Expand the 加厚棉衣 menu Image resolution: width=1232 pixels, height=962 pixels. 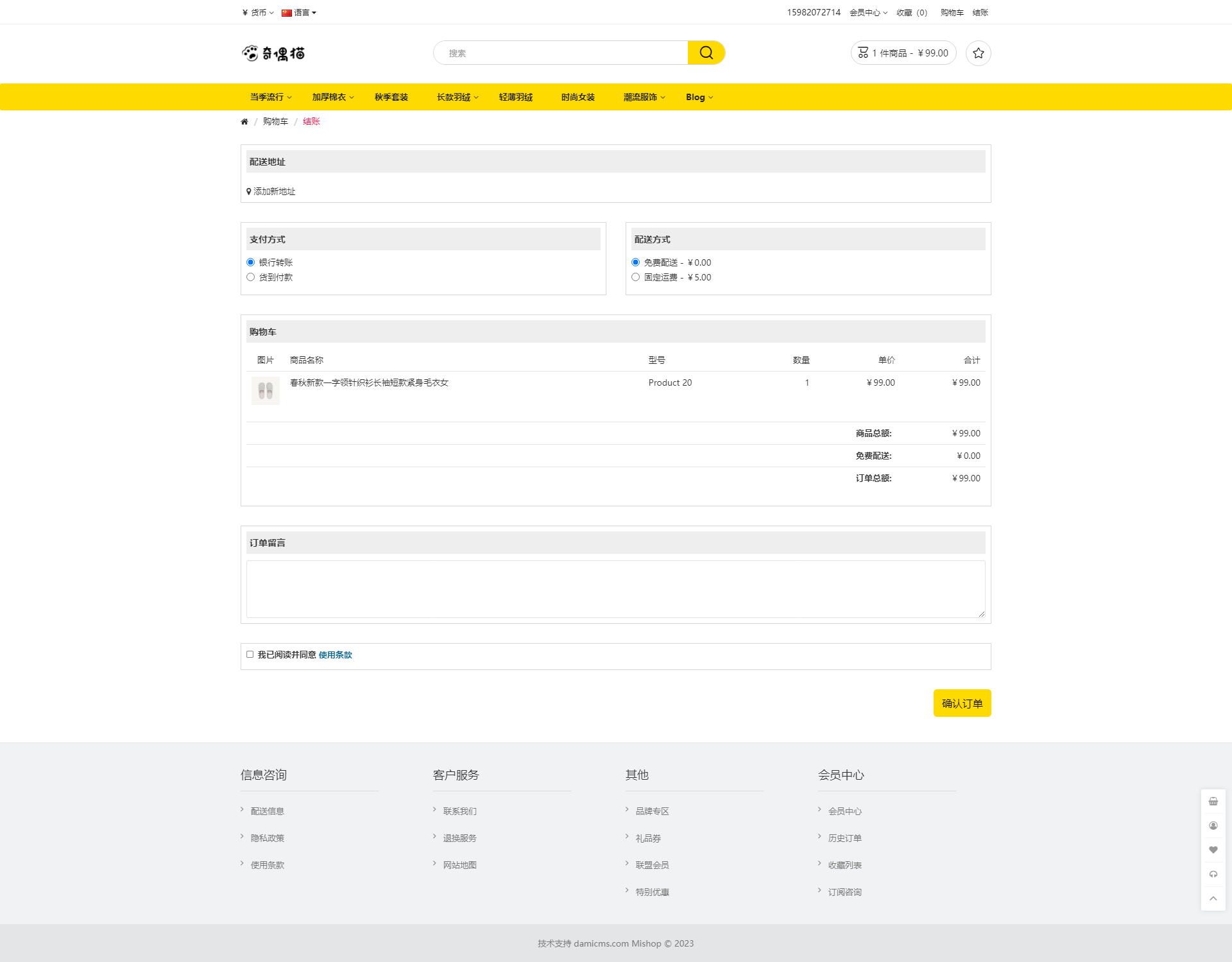(333, 98)
